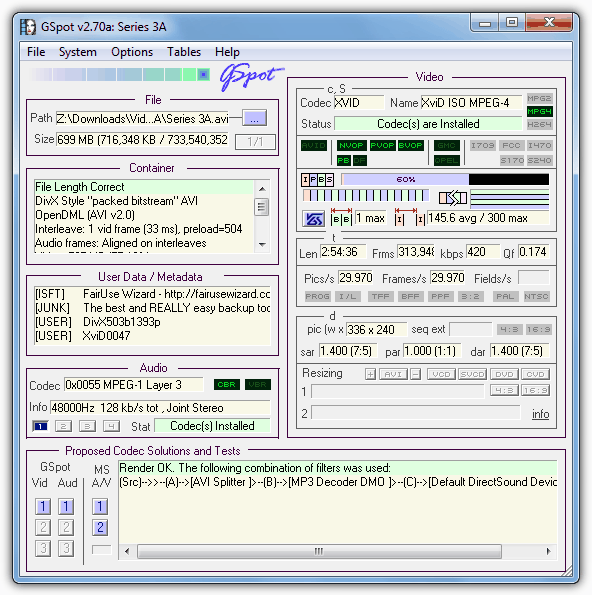Screen dimensions: 592x595
Task: Click the I709 colorimetry indicator
Action: (483, 145)
